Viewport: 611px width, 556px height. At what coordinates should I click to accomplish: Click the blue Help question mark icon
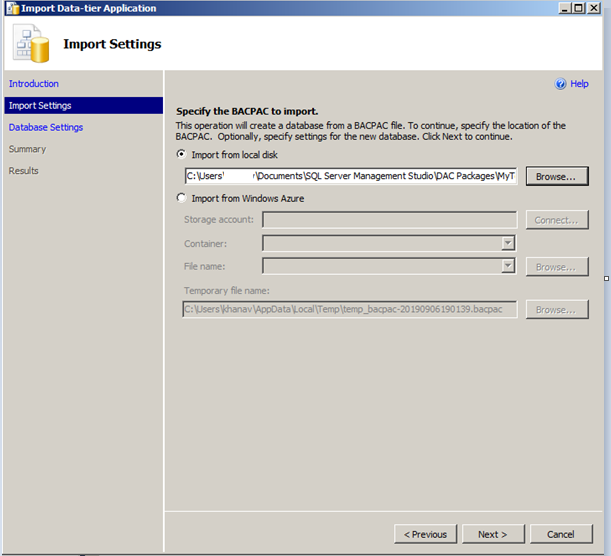click(560, 85)
